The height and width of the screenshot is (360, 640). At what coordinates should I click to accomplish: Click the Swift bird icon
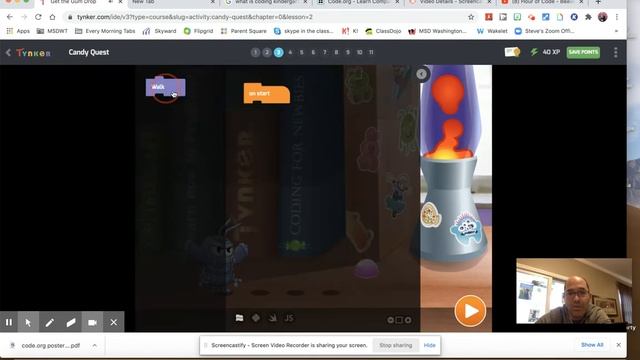273,318
